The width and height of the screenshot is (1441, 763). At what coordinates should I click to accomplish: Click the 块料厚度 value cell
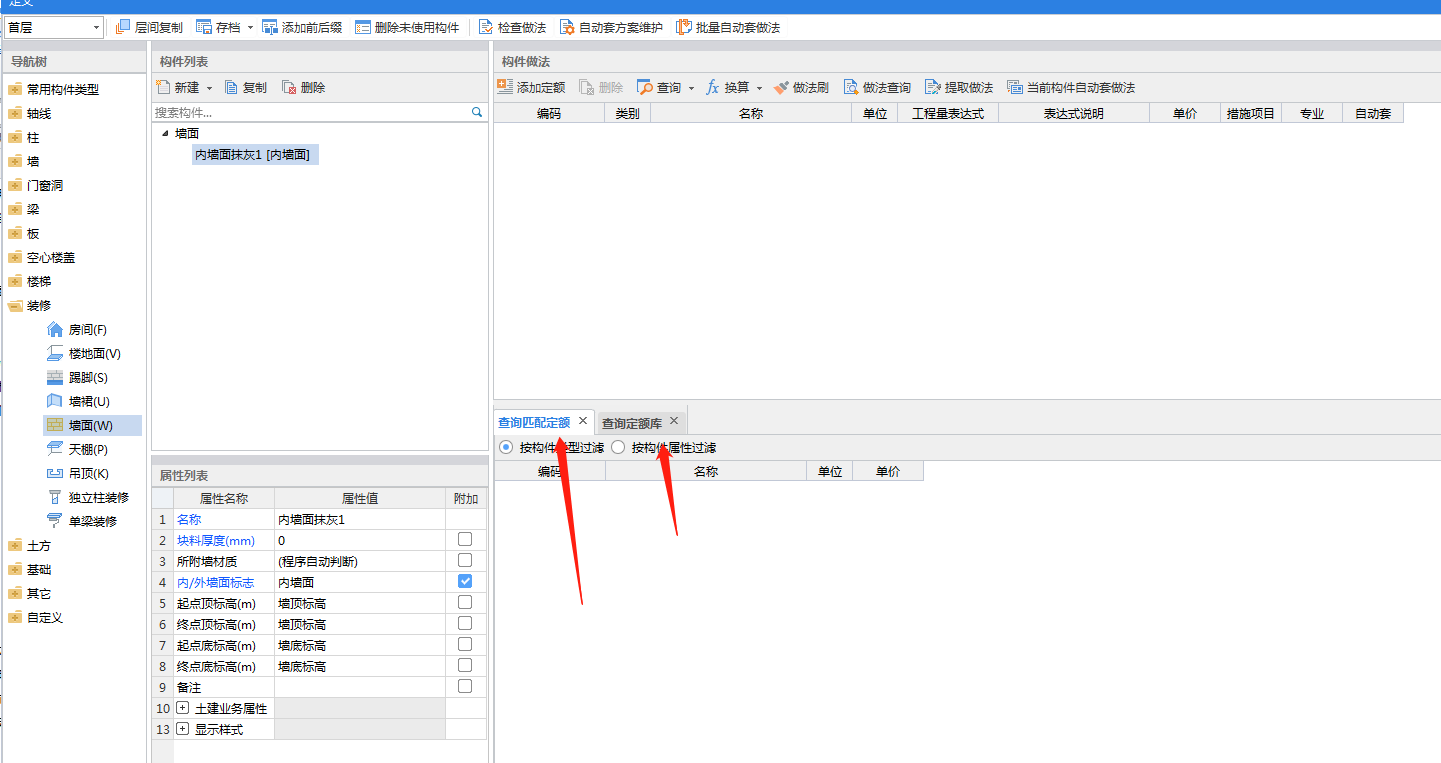[x=359, y=540]
